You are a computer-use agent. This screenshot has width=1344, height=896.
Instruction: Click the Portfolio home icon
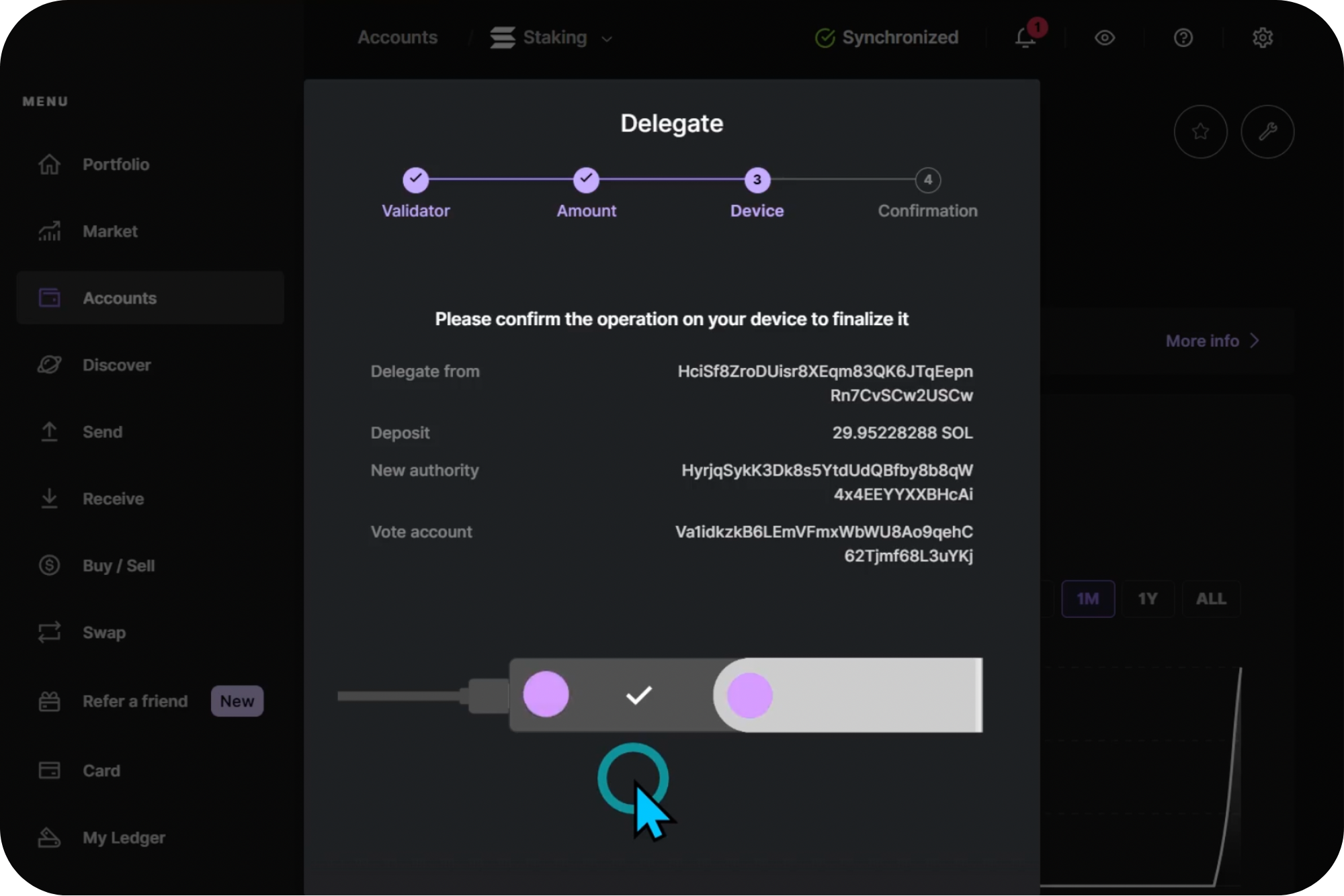(49, 165)
